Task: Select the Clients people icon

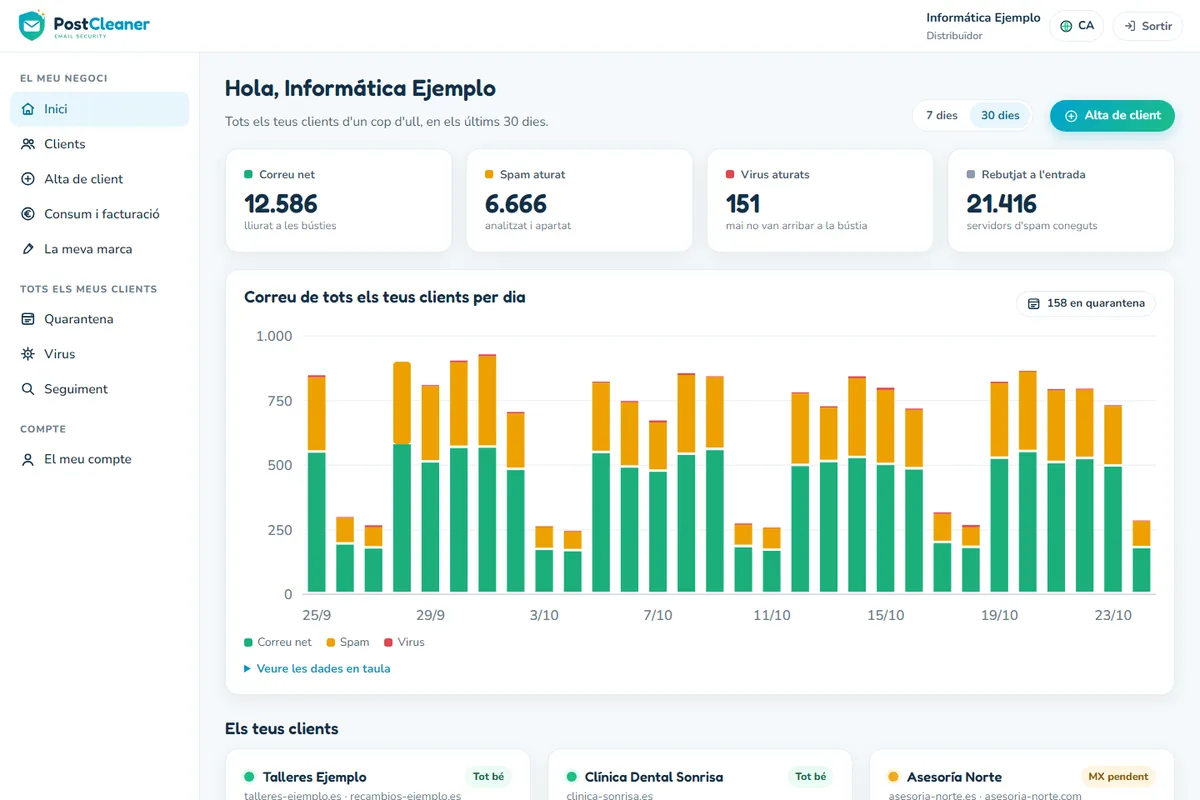Action: (28, 144)
